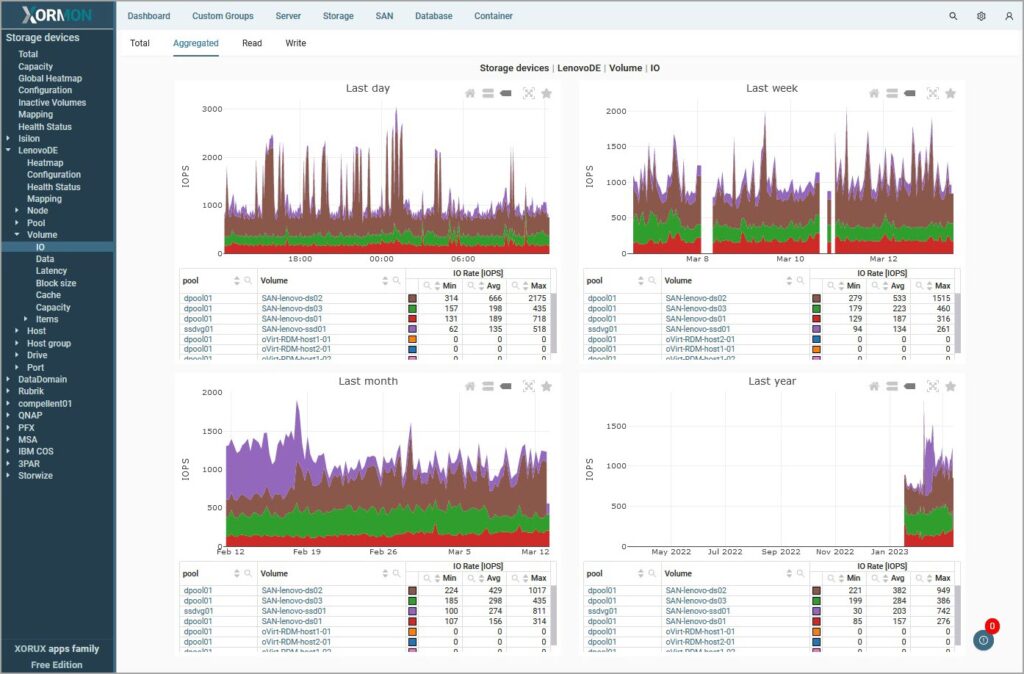Expand the Last year chart to fullscreen
Screen dimensions: 1024x674
point(932,385)
